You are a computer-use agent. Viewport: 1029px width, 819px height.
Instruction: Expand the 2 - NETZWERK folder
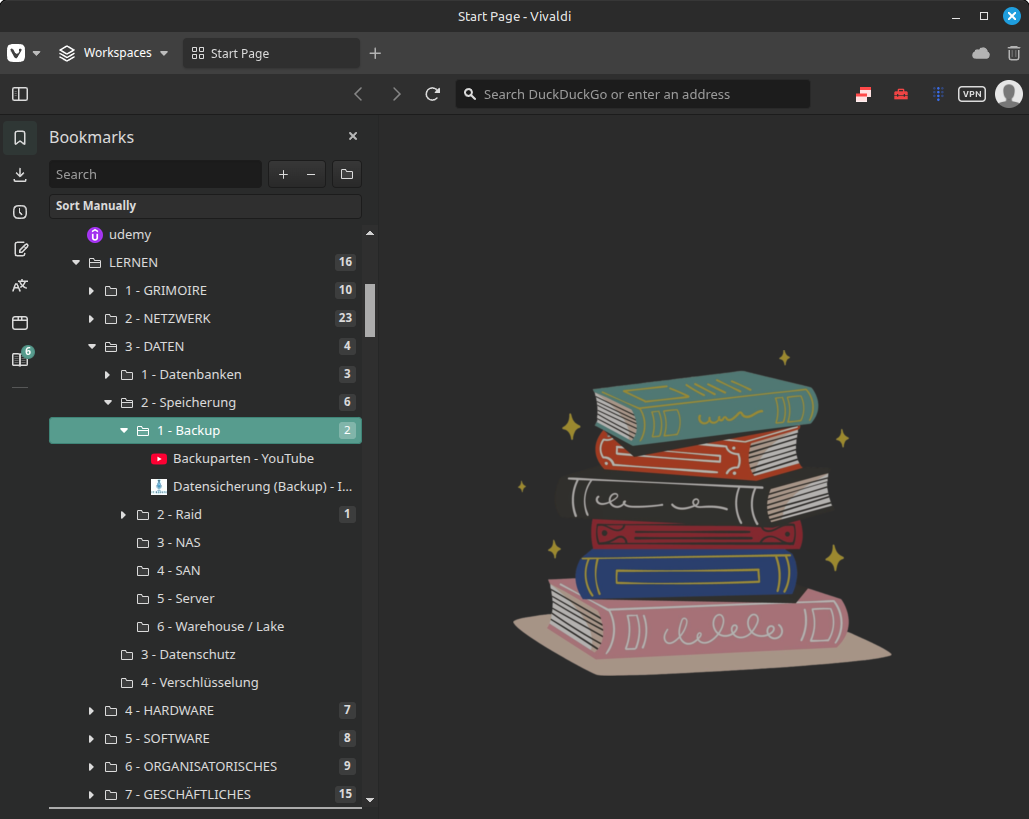[91, 318]
